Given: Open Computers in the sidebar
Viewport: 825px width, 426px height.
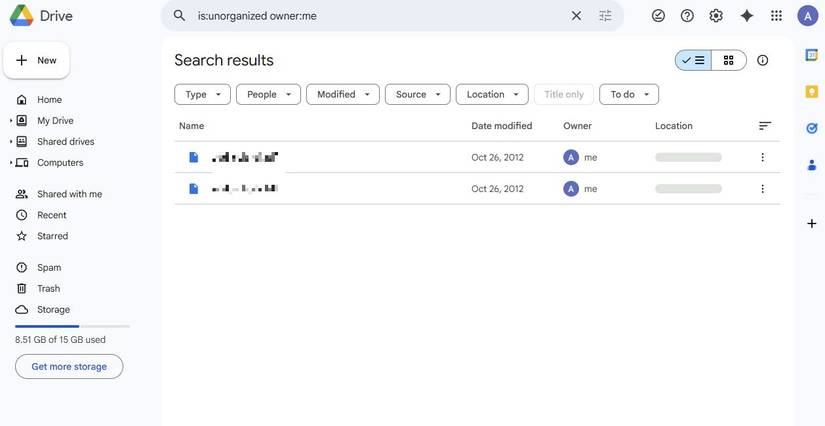Looking at the screenshot, I should click(x=60, y=163).
